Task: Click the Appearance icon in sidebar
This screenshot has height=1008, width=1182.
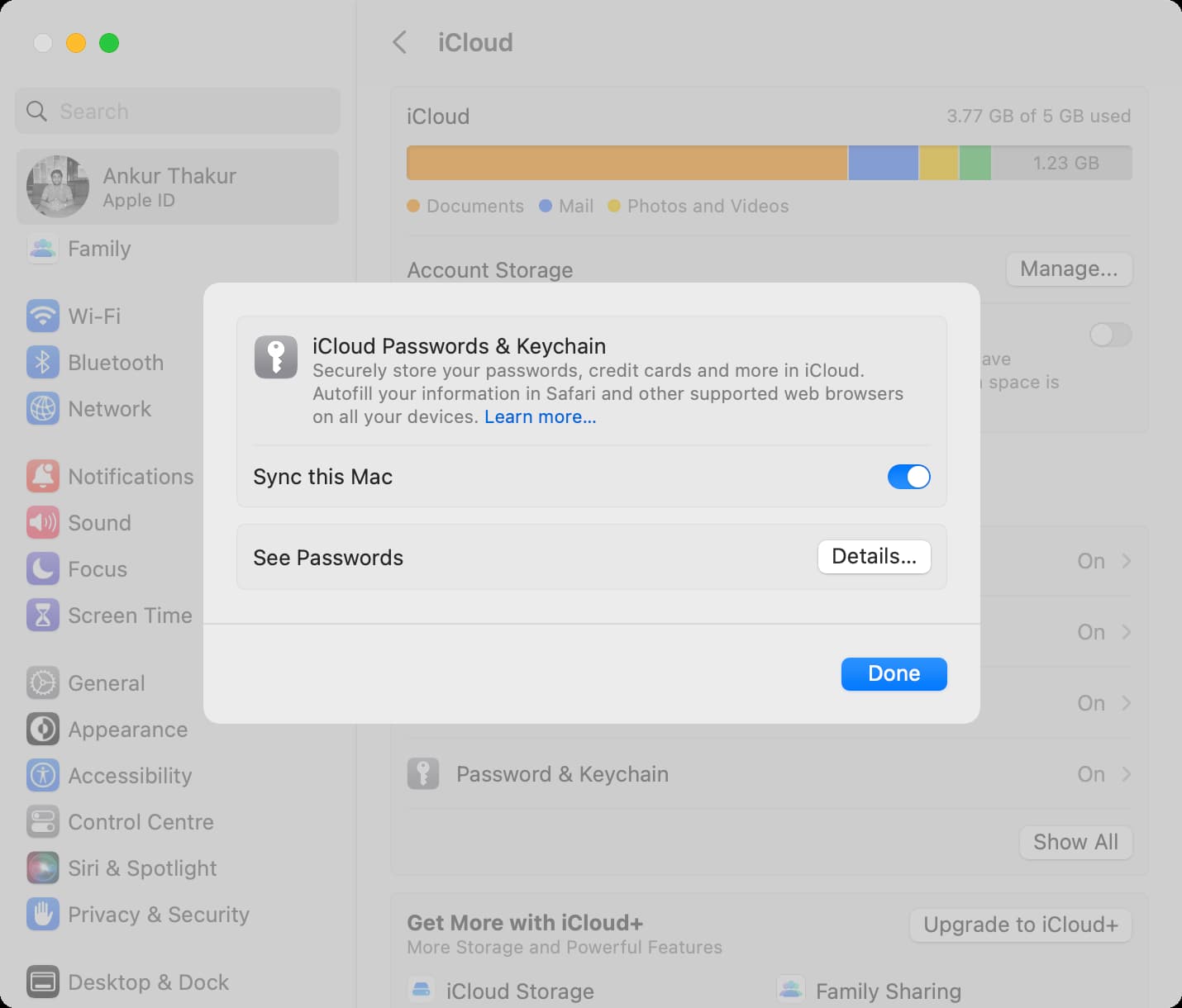Action: point(43,729)
